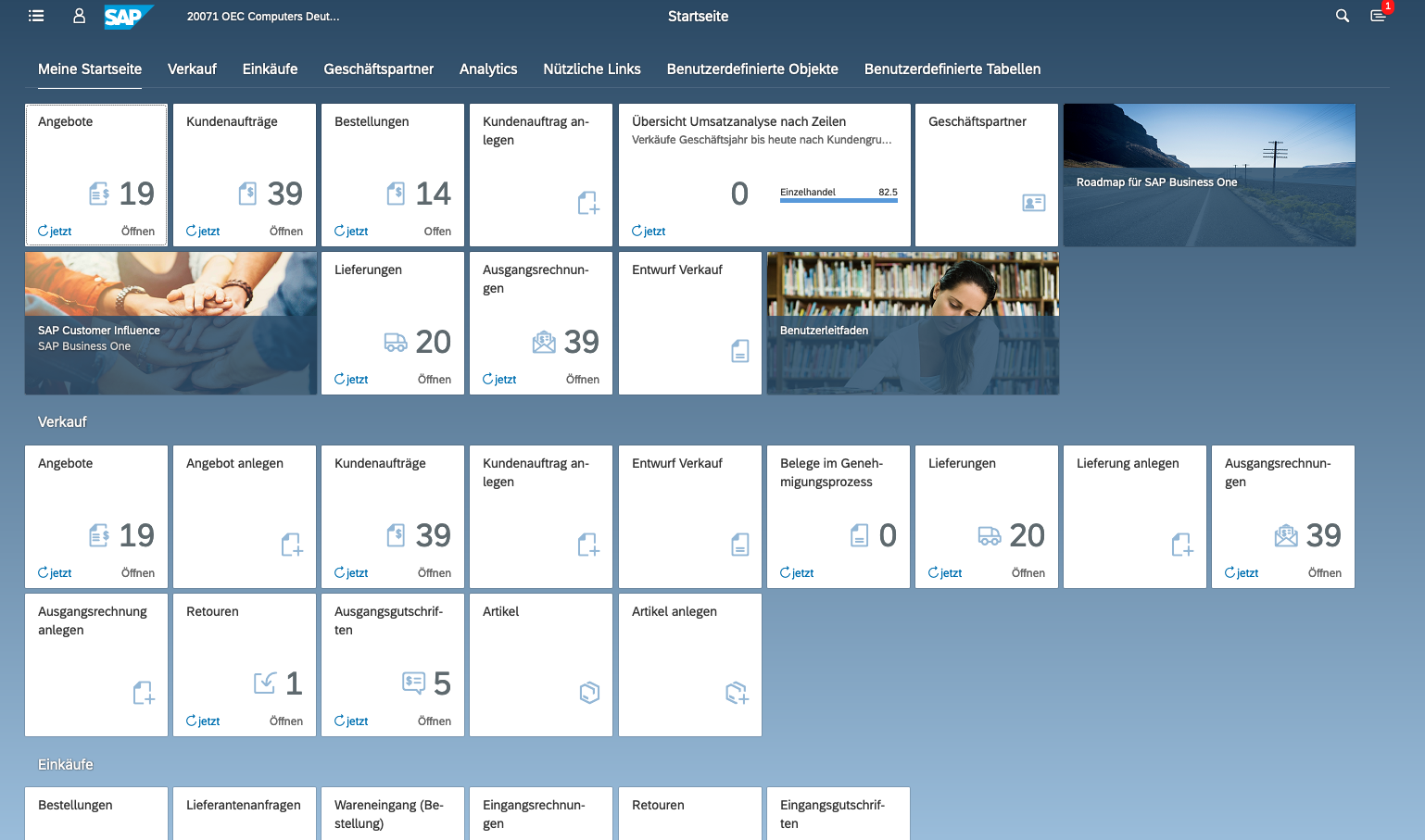Click the SAP logo

point(127,17)
